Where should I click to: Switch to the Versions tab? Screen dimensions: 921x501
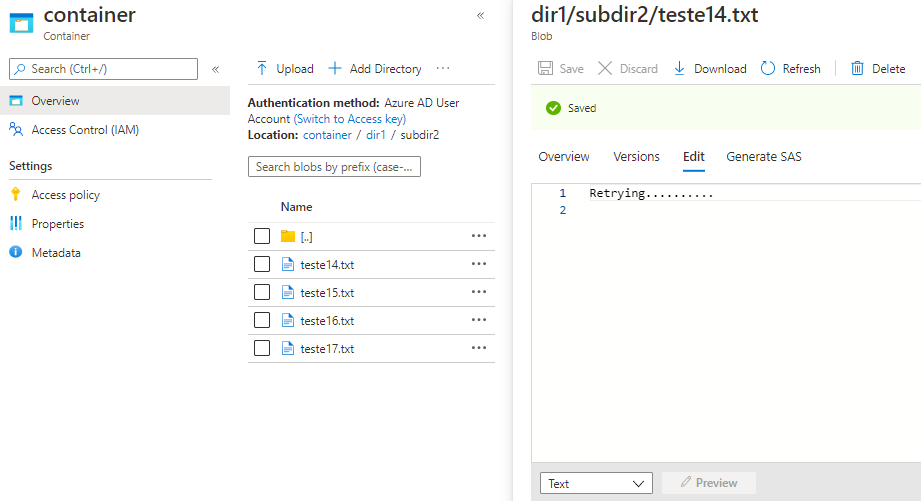click(x=636, y=157)
